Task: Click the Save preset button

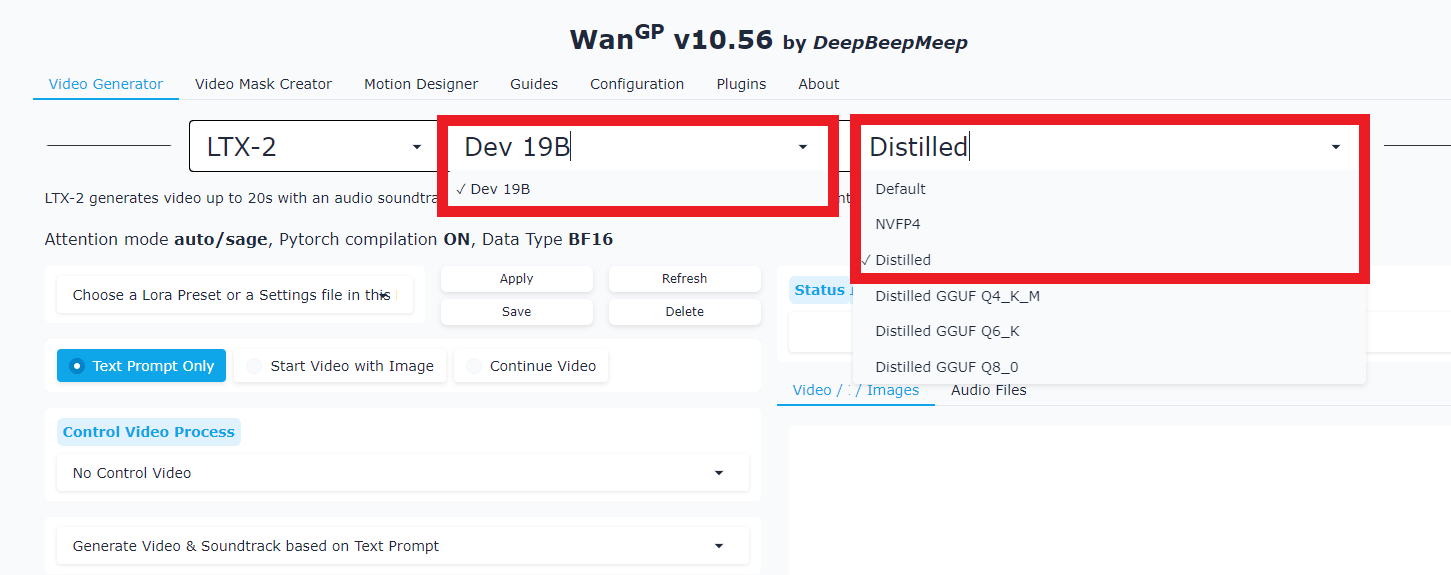Action: [516, 312]
